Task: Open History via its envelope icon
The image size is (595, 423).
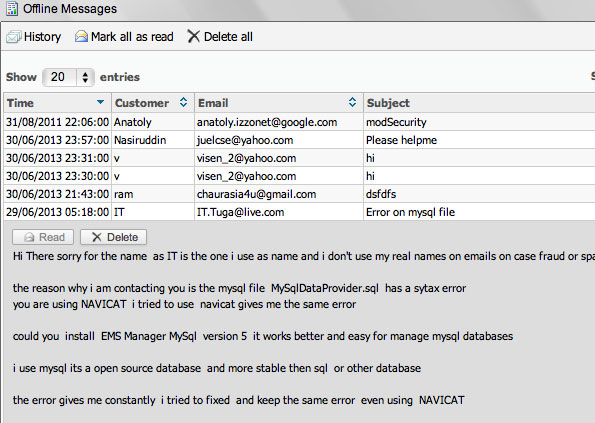Action: pyautogui.click(x=13, y=37)
